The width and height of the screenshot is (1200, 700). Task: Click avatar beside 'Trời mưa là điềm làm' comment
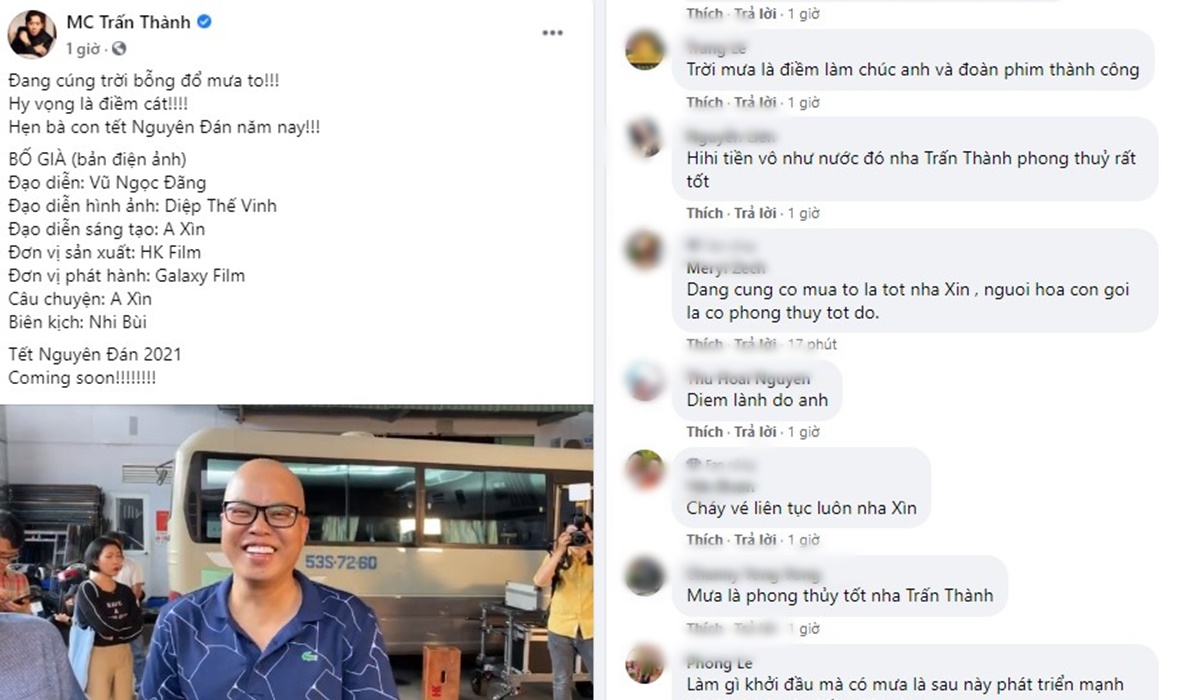point(645,50)
